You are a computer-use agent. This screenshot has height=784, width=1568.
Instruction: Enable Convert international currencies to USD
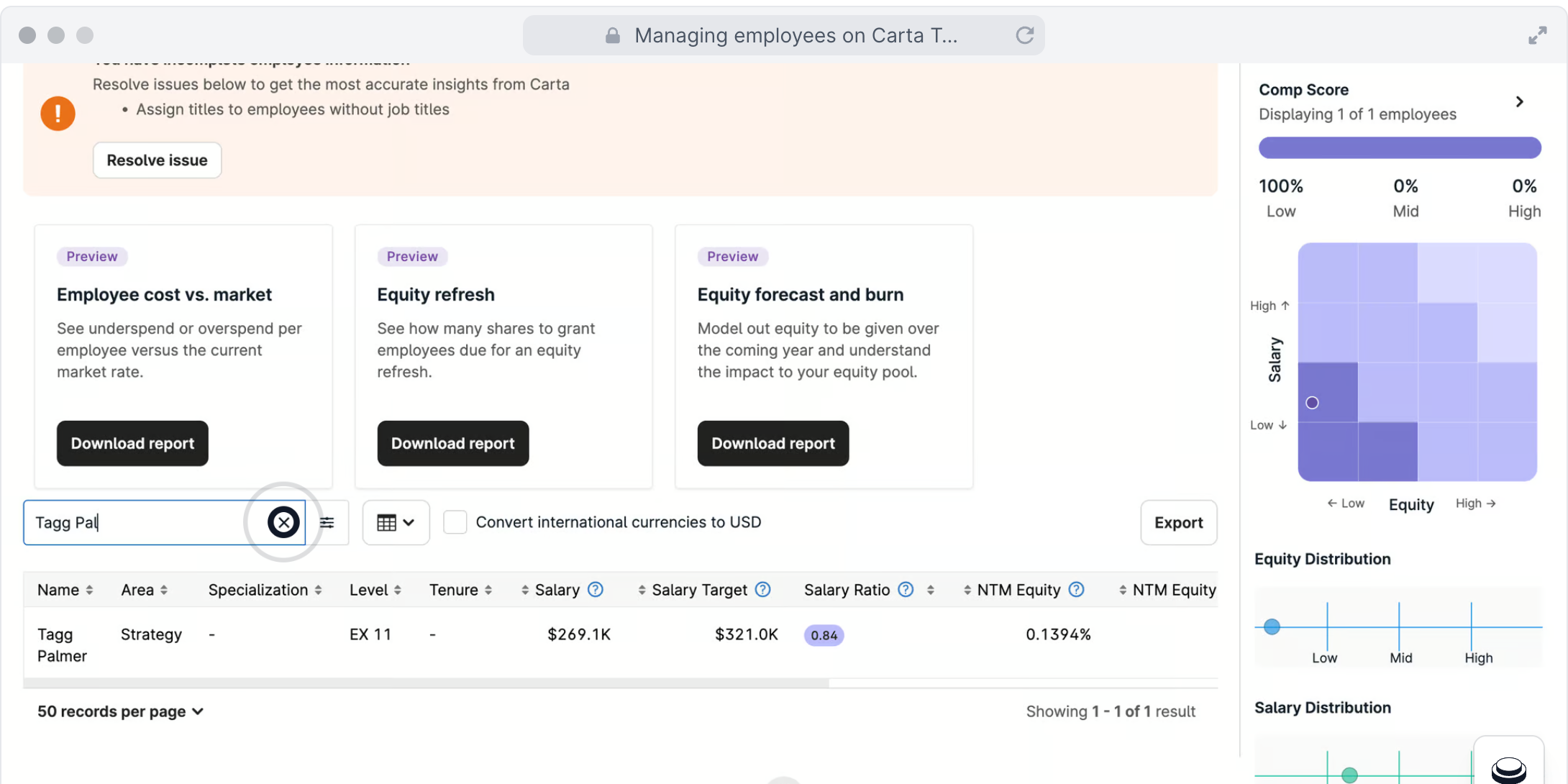(455, 522)
